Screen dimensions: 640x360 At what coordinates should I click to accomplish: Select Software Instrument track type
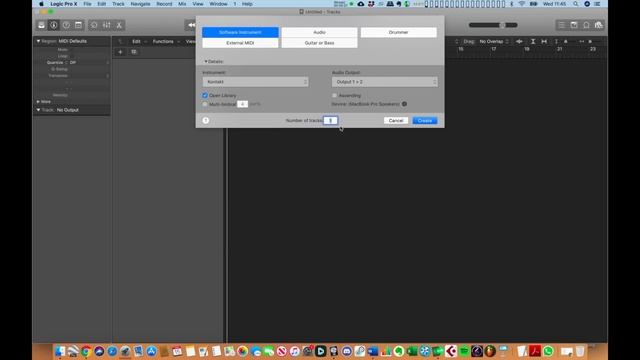[240, 32]
